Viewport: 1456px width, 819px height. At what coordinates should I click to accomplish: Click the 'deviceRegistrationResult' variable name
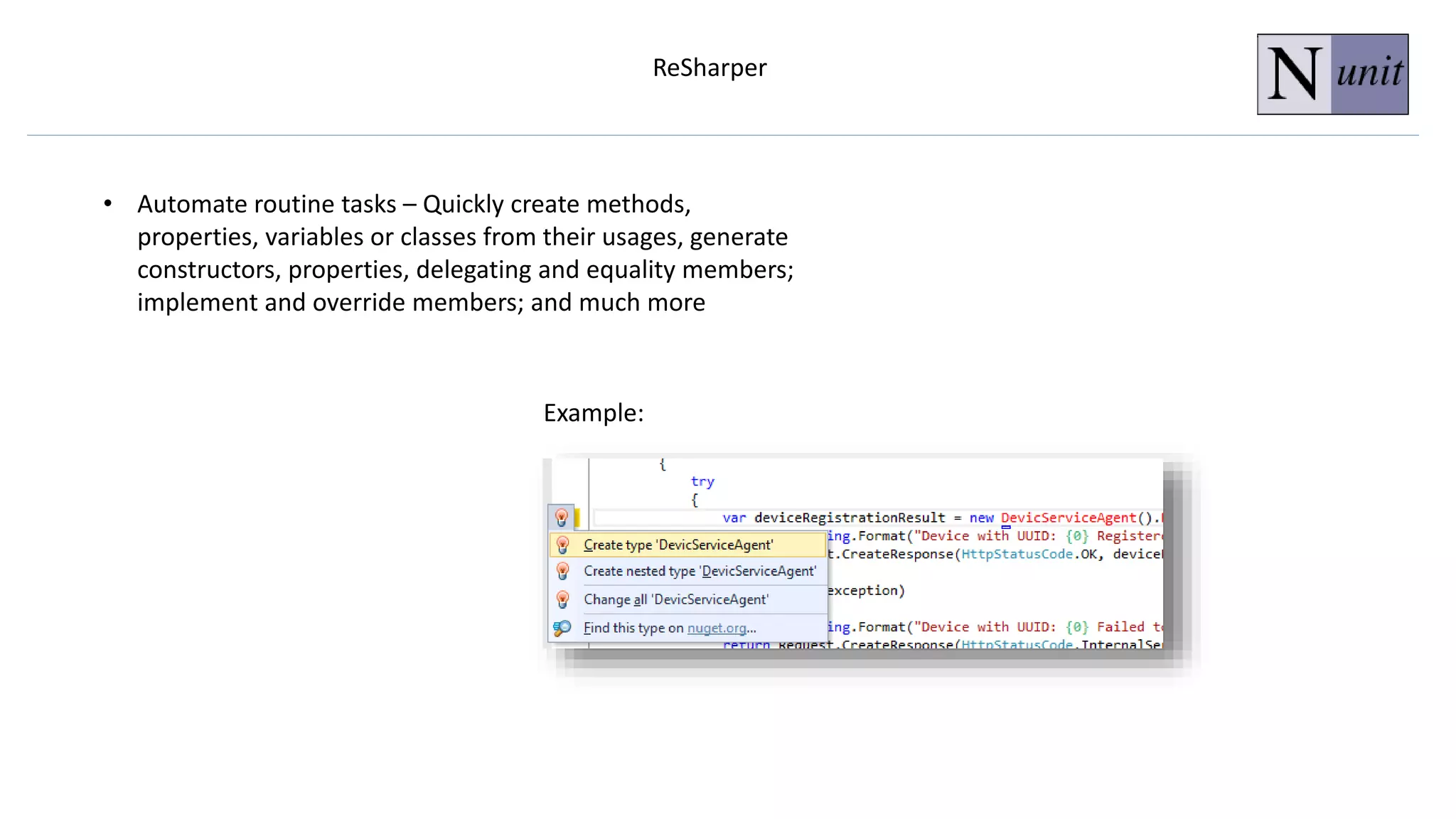click(850, 518)
